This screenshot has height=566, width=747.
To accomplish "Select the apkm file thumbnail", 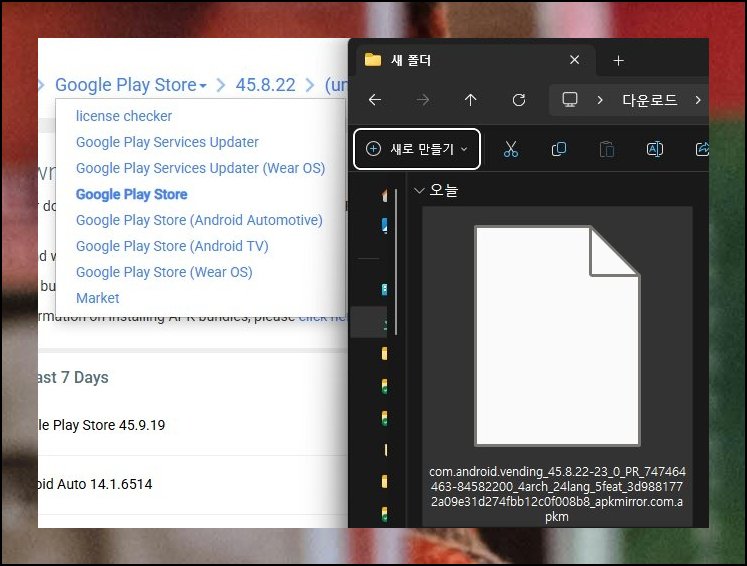I will pos(557,336).
